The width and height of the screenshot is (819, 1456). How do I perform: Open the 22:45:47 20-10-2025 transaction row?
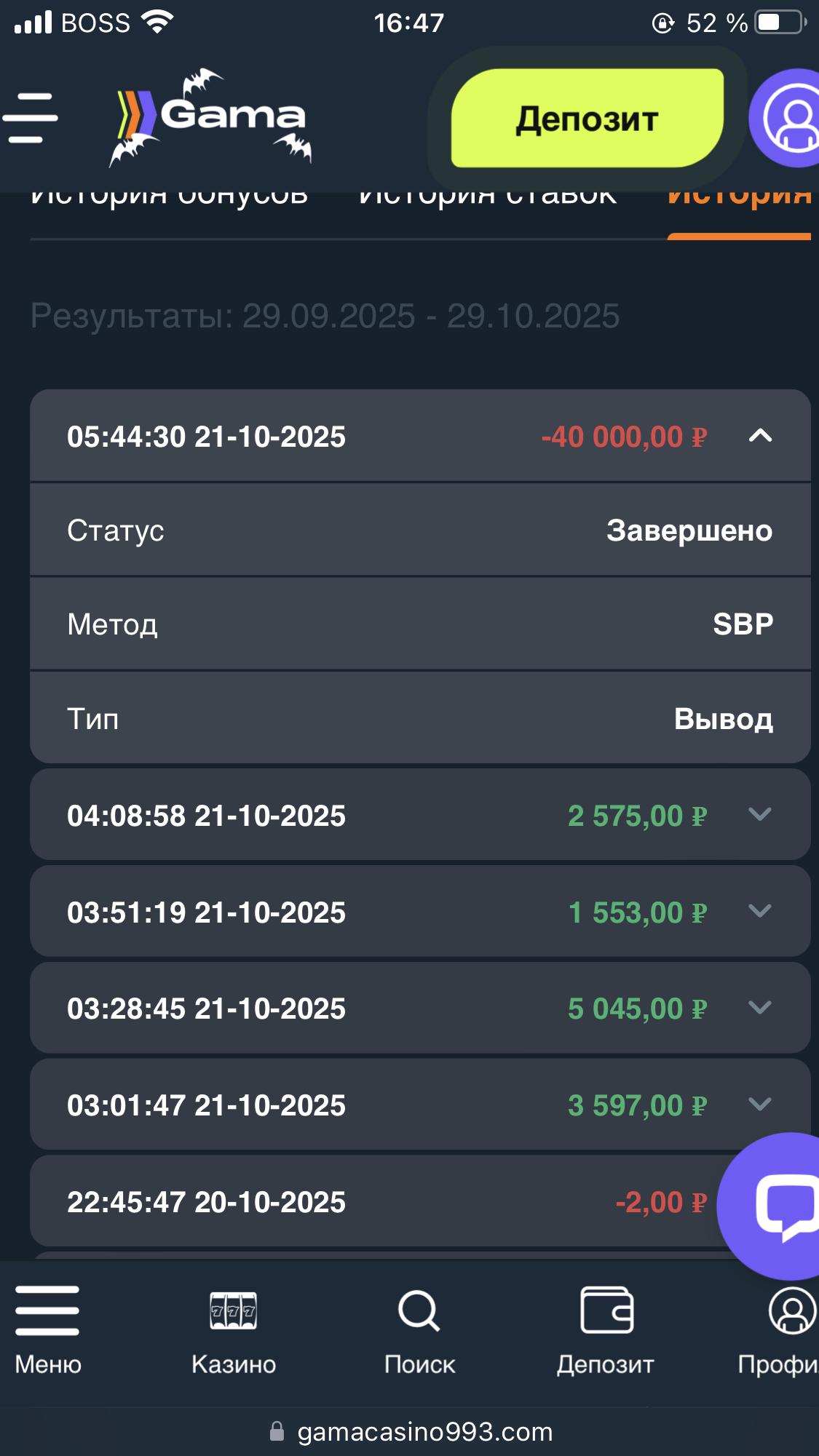364,1202
